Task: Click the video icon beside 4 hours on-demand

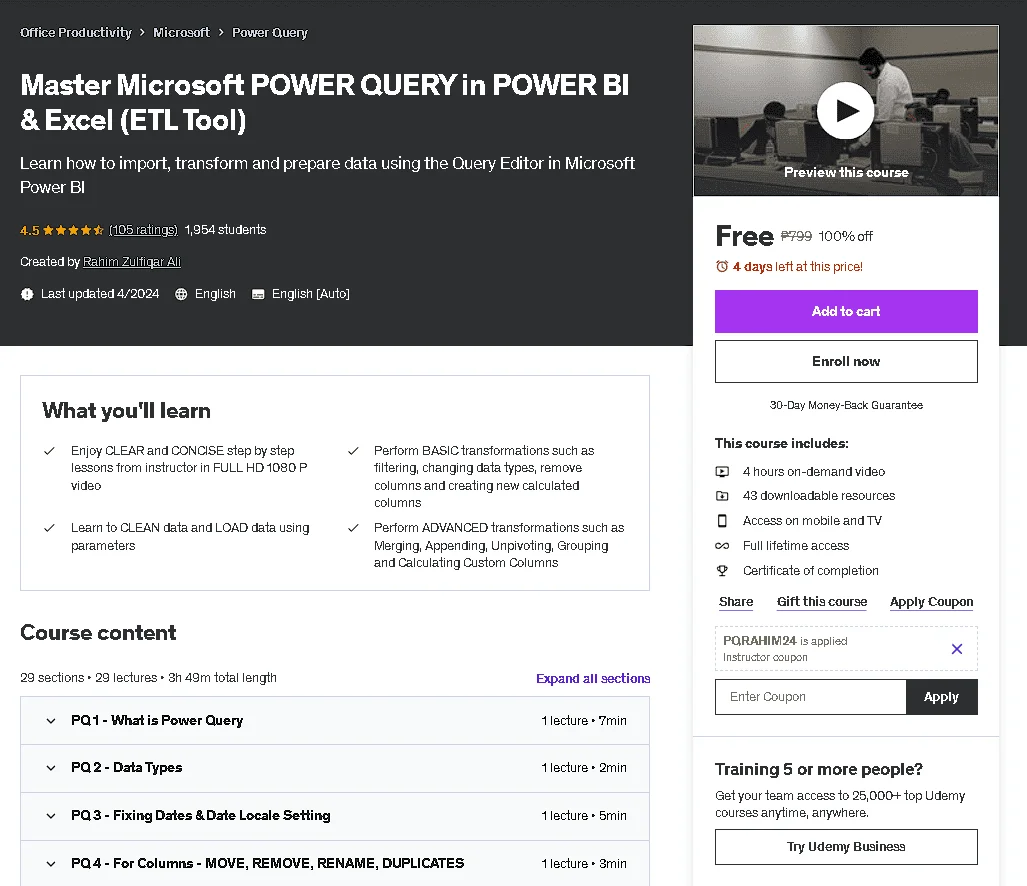Action: [722, 471]
